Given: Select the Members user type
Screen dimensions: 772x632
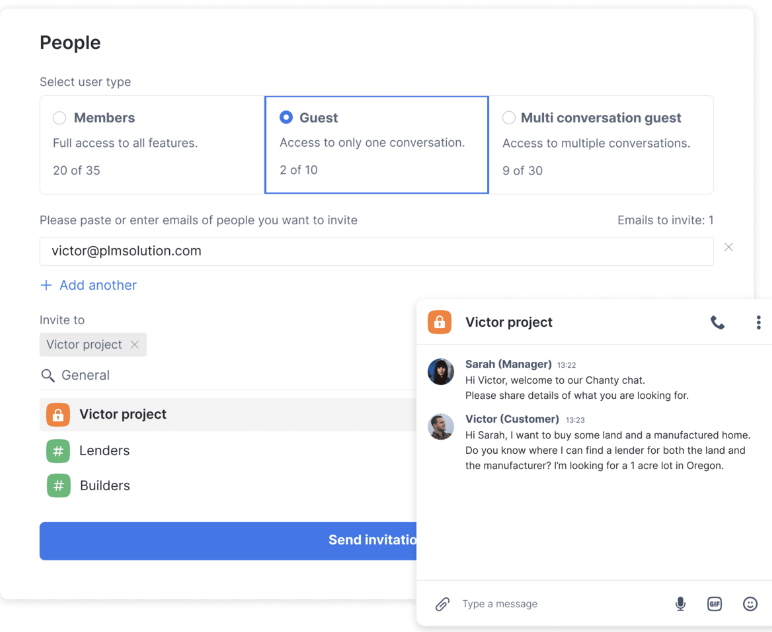Looking at the screenshot, I should [60, 118].
